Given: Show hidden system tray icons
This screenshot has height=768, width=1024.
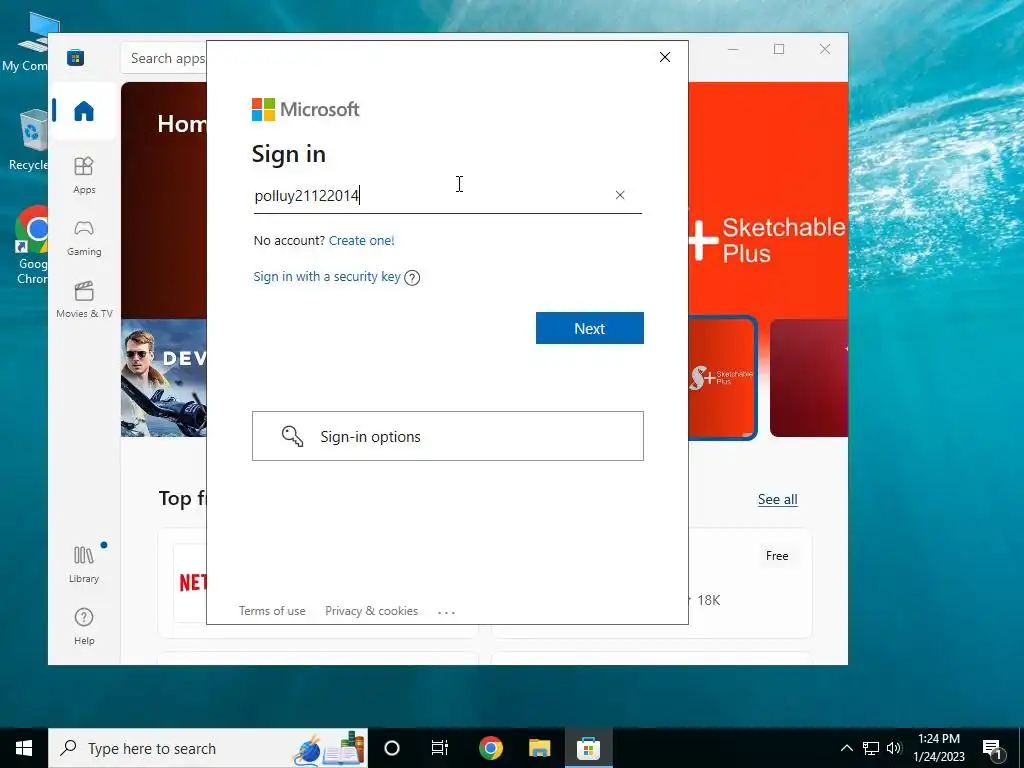Looking at the screenshot, I should coord(846,748).
